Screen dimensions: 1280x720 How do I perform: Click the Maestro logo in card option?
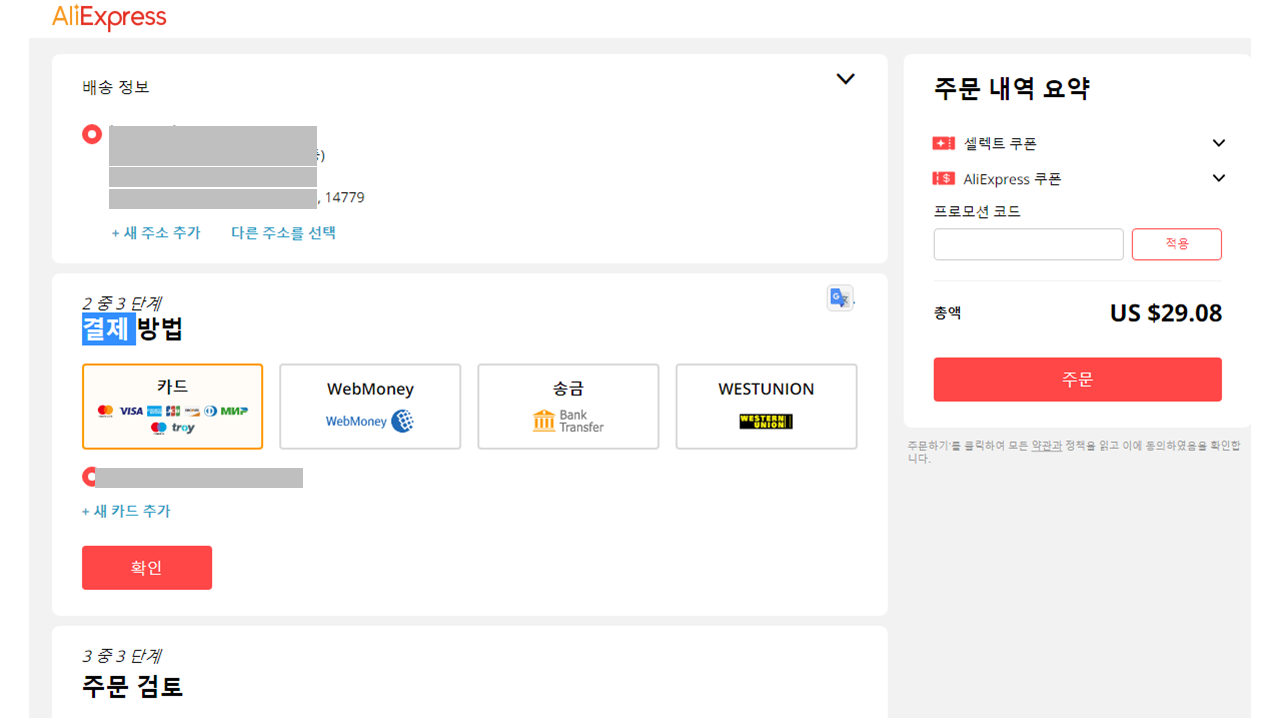click(x=158, y=428)
